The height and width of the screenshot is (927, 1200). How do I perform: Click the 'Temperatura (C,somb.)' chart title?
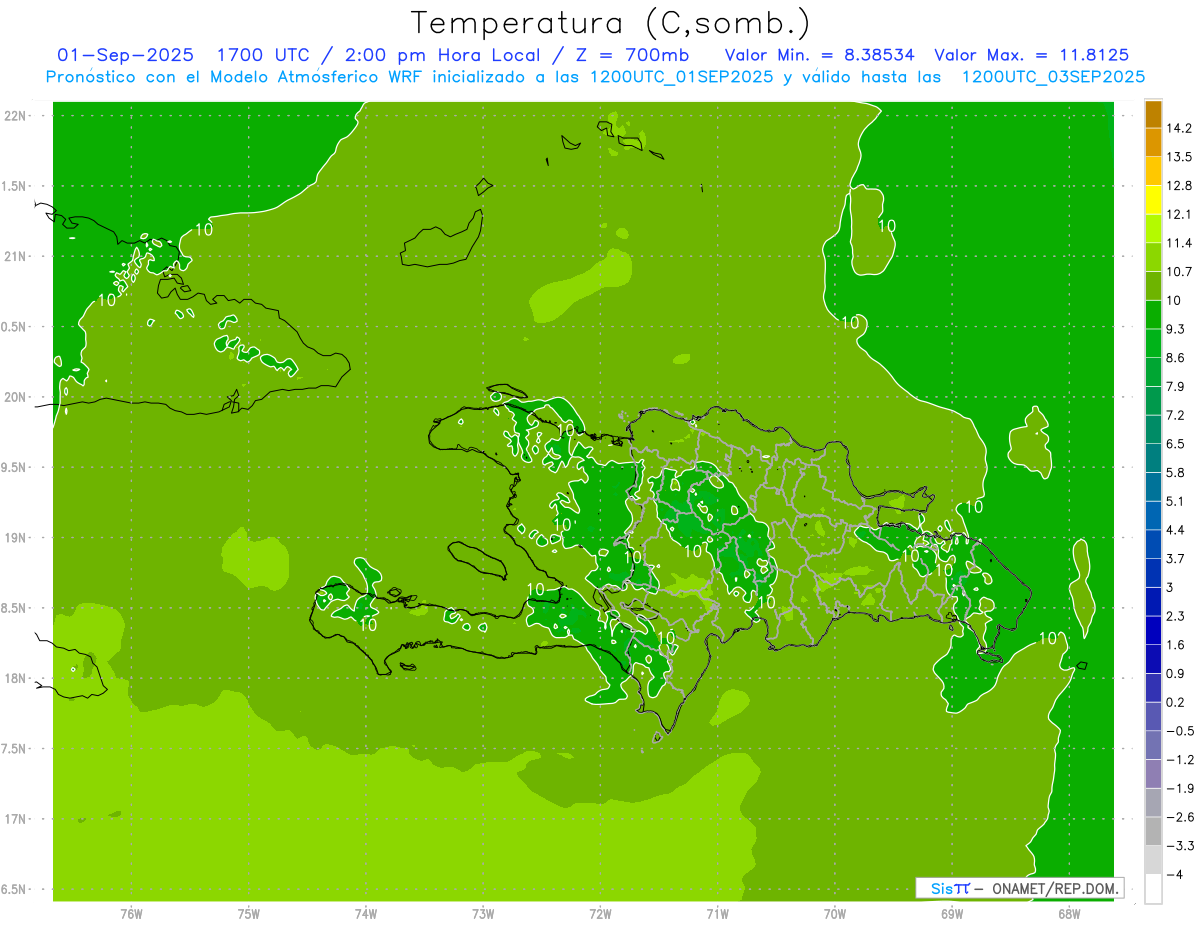pos(612,23)
